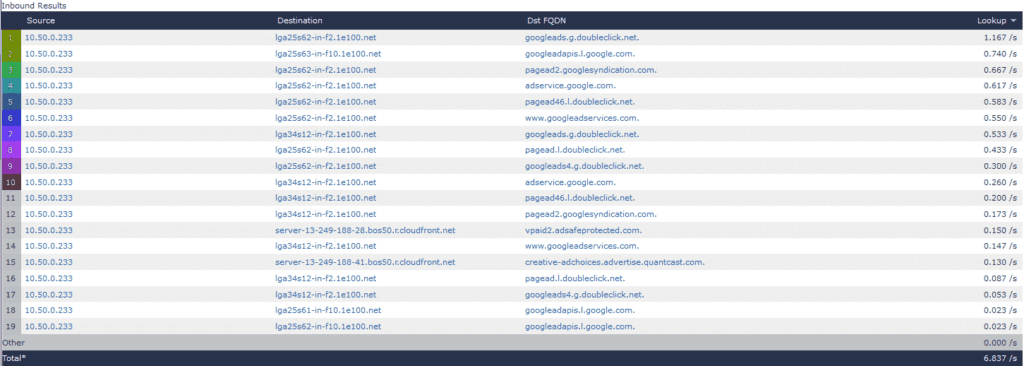1024x366 pixels.
Task: Select the 0.550 /s lookup value
Action: (x=1000, y=118)
